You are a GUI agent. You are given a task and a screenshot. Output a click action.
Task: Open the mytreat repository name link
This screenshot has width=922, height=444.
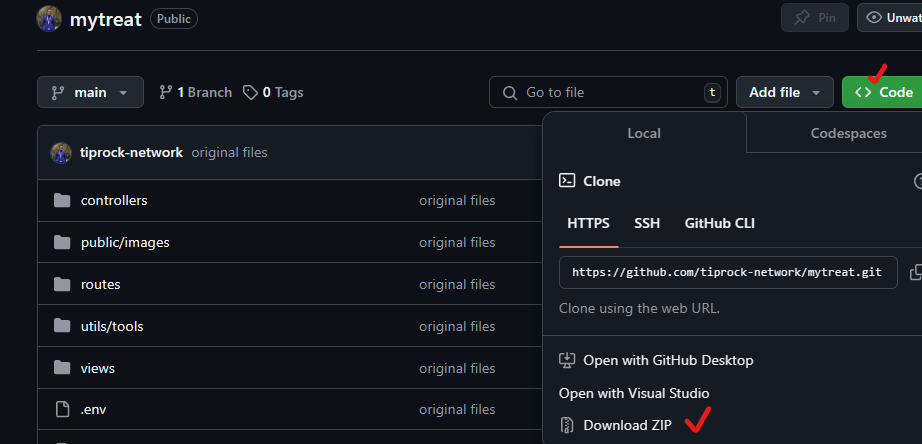pyautogui.click(x=106, y=19)
